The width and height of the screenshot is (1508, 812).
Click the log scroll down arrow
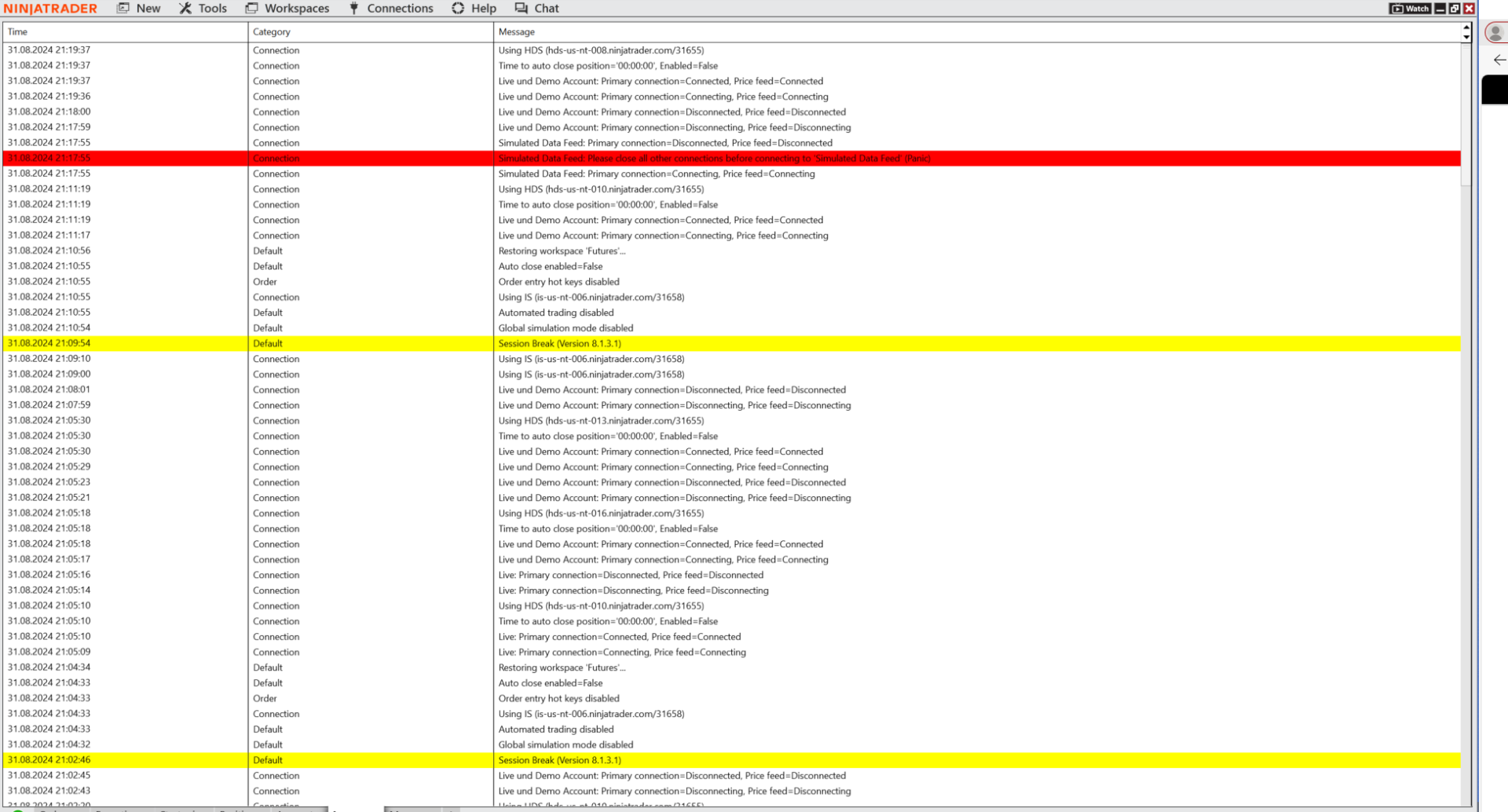tap(1466, 37)
